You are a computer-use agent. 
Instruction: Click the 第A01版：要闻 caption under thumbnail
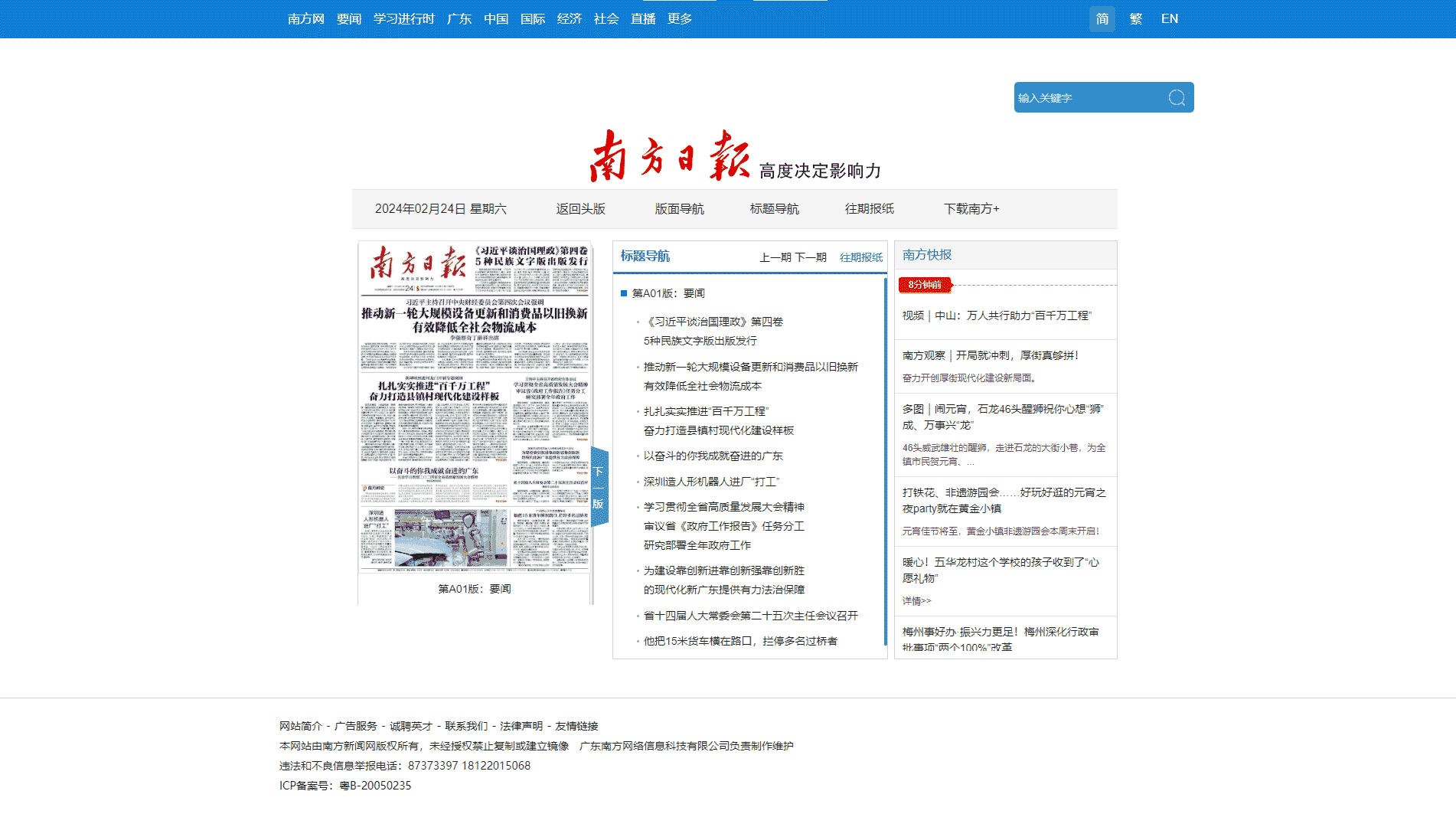coord(475,589)
